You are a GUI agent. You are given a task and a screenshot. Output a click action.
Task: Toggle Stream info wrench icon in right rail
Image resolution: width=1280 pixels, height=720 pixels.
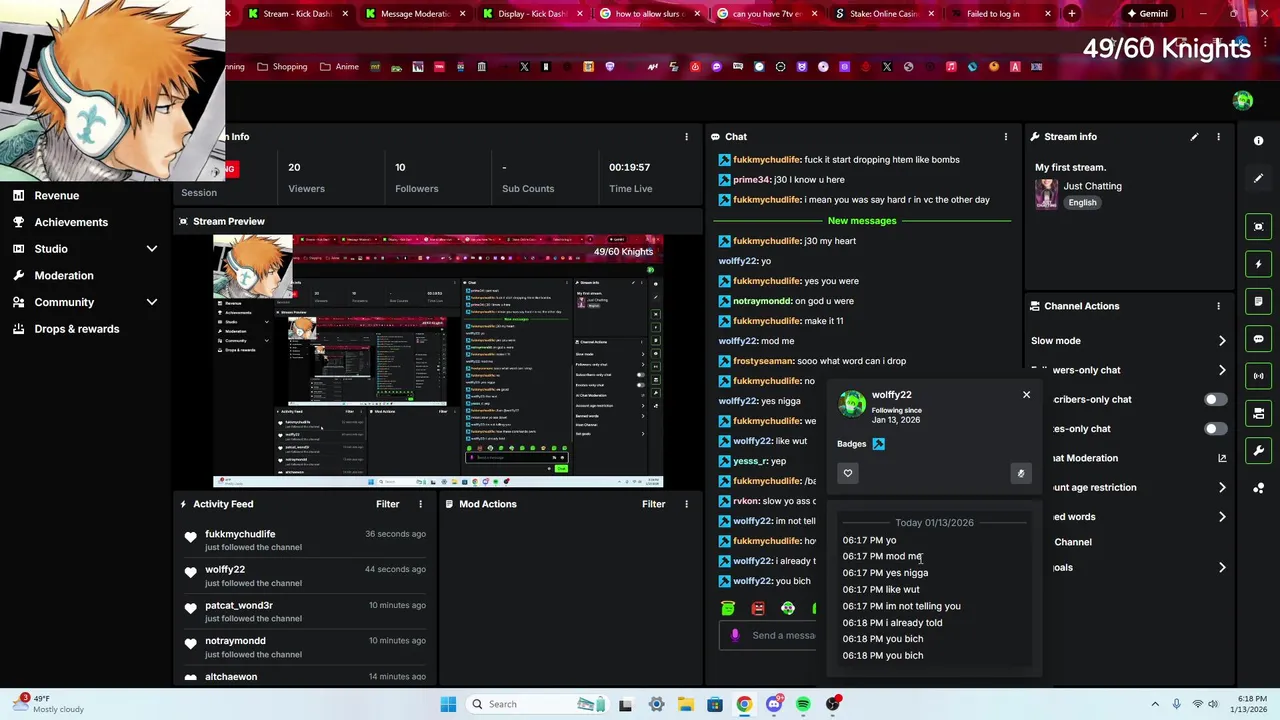[x=1258, y=450]
